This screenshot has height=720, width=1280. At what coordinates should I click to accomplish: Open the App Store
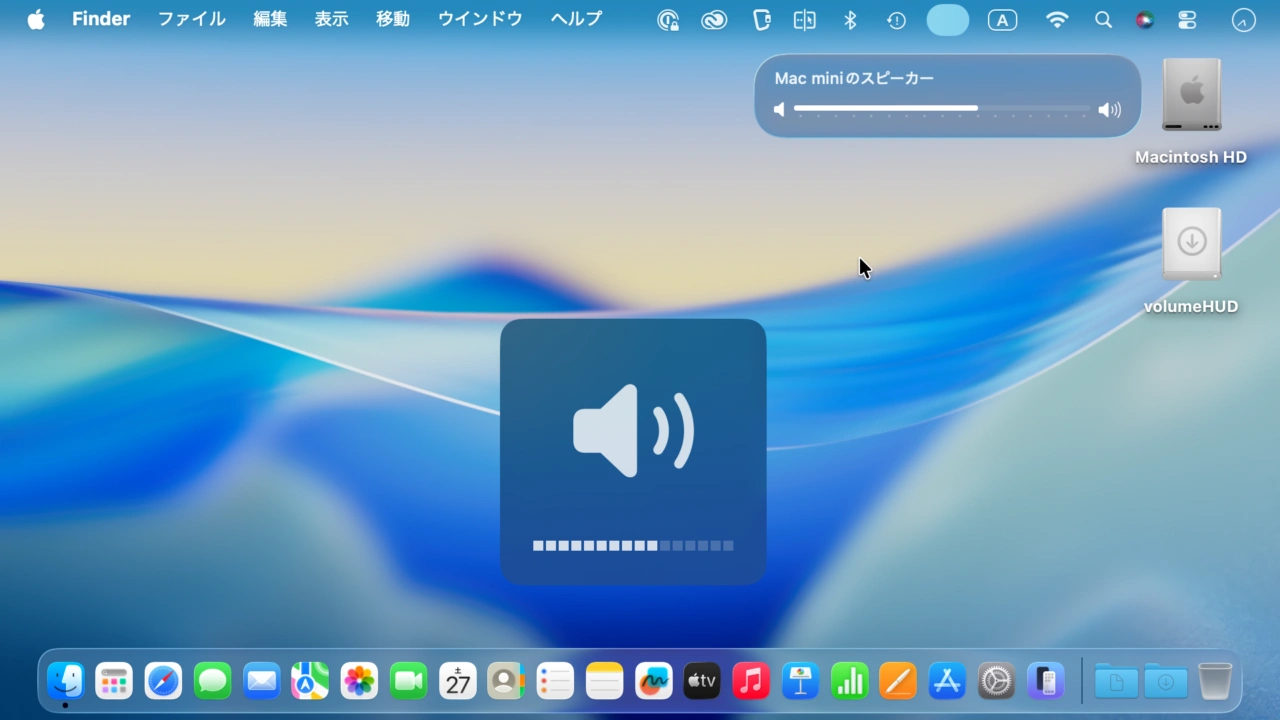[947, 682]
